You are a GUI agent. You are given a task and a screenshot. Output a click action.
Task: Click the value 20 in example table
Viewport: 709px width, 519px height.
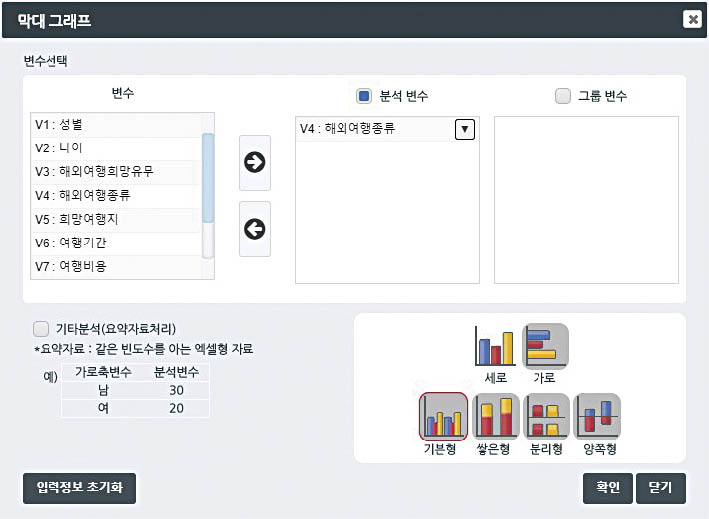click(176, 408)
